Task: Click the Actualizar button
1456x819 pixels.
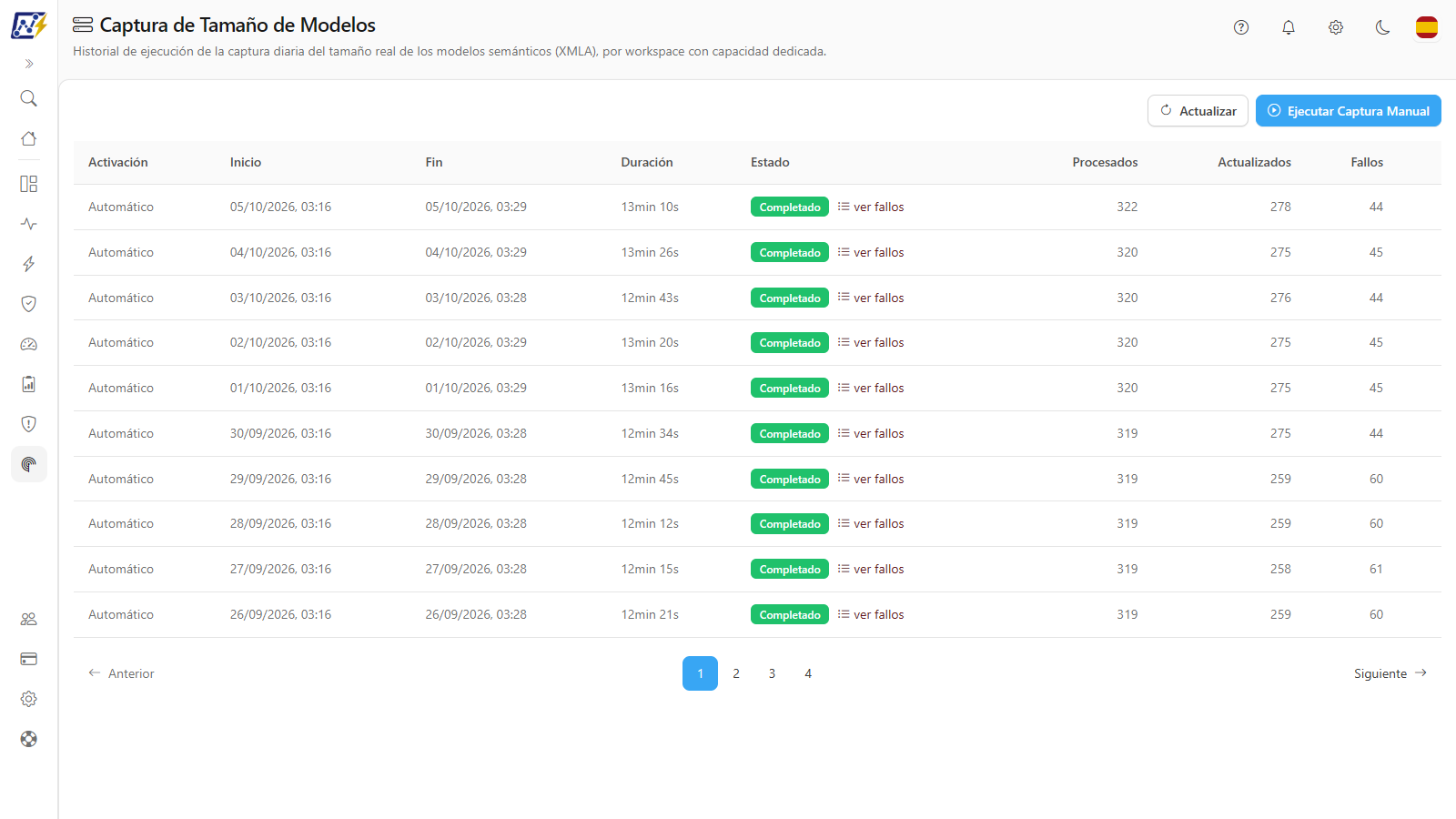Action: tap(1198, 111)
